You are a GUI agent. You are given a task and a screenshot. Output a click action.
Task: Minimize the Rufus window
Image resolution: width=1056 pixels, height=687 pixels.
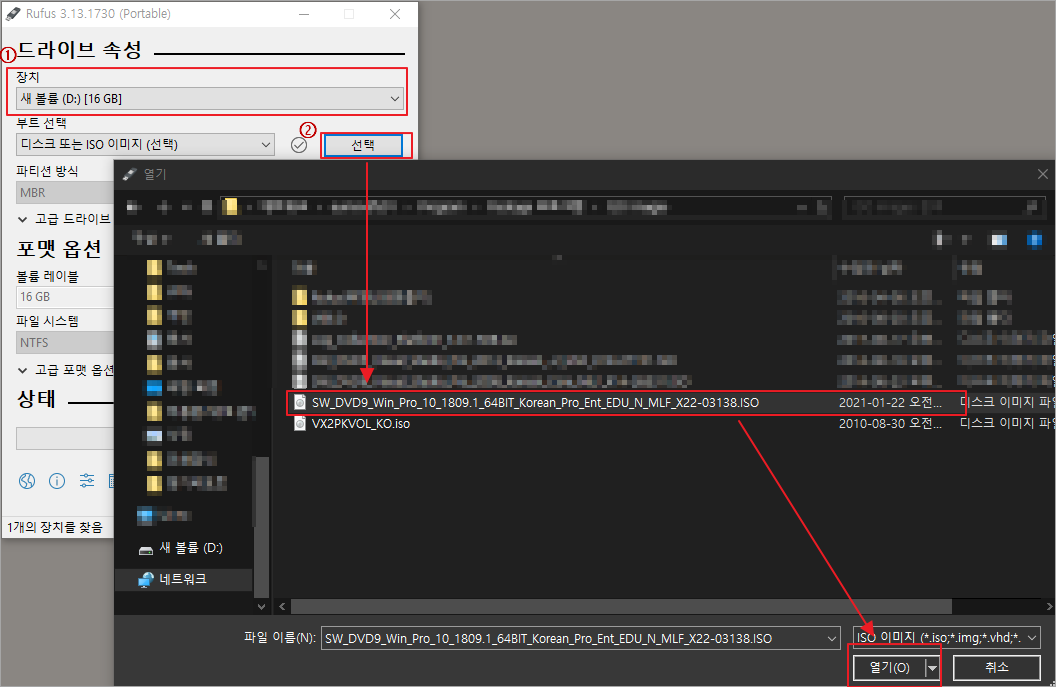tap(304, 14)
